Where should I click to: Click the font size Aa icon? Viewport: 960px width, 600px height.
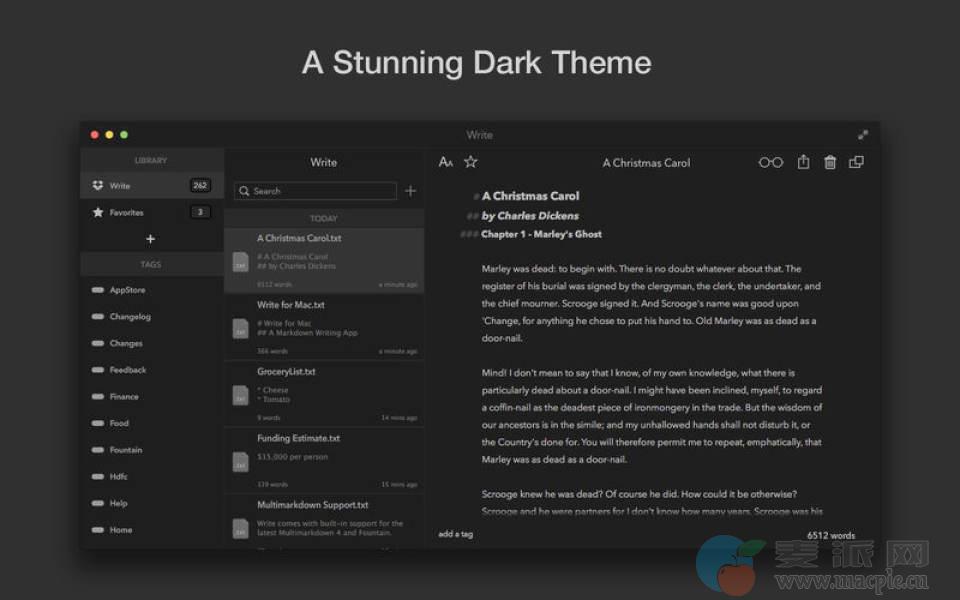446,162
